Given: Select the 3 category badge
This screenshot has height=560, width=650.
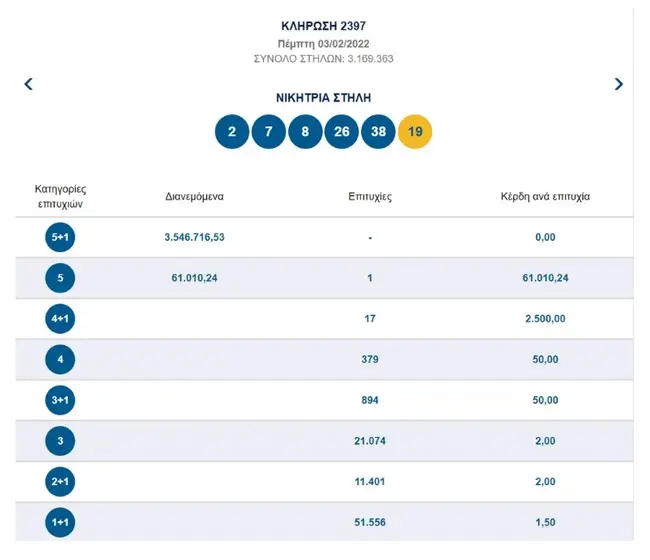Looking at the screenshot, I should [60, 439].
